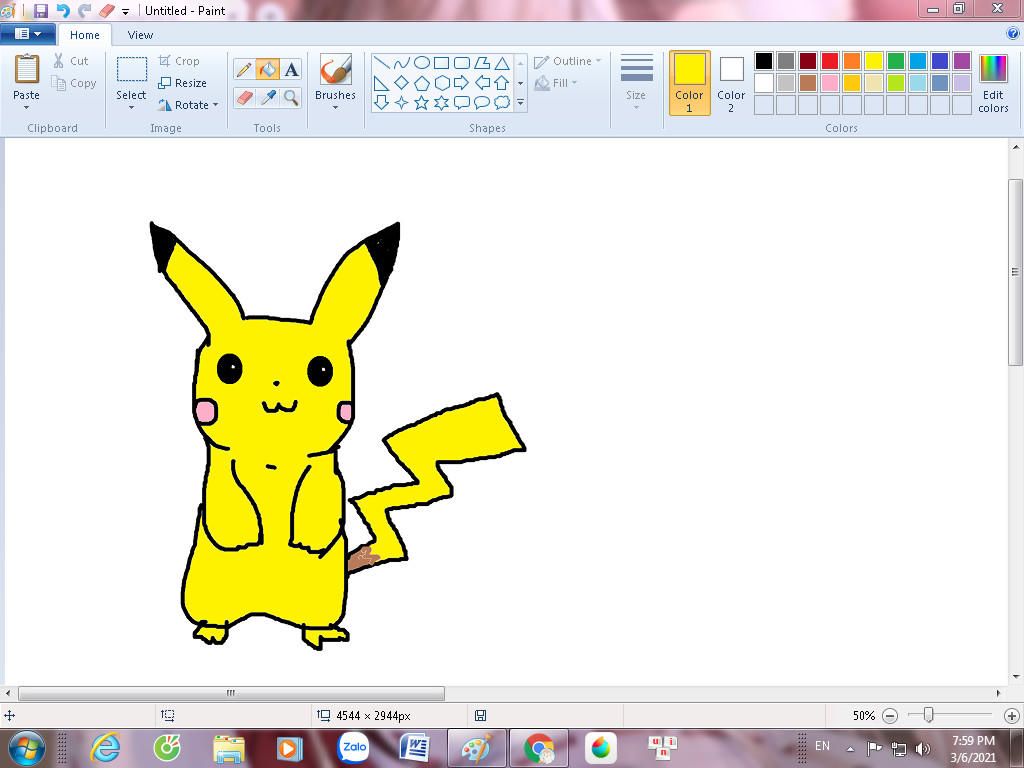Click the Undo arrow in title bar

point(63,10)
